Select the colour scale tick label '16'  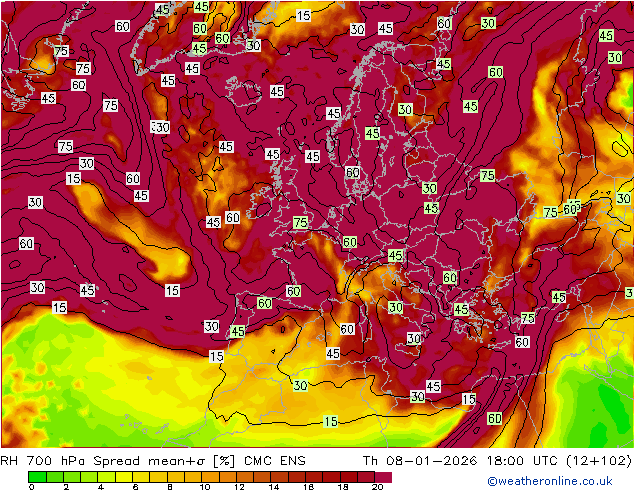tap(309, 487)
